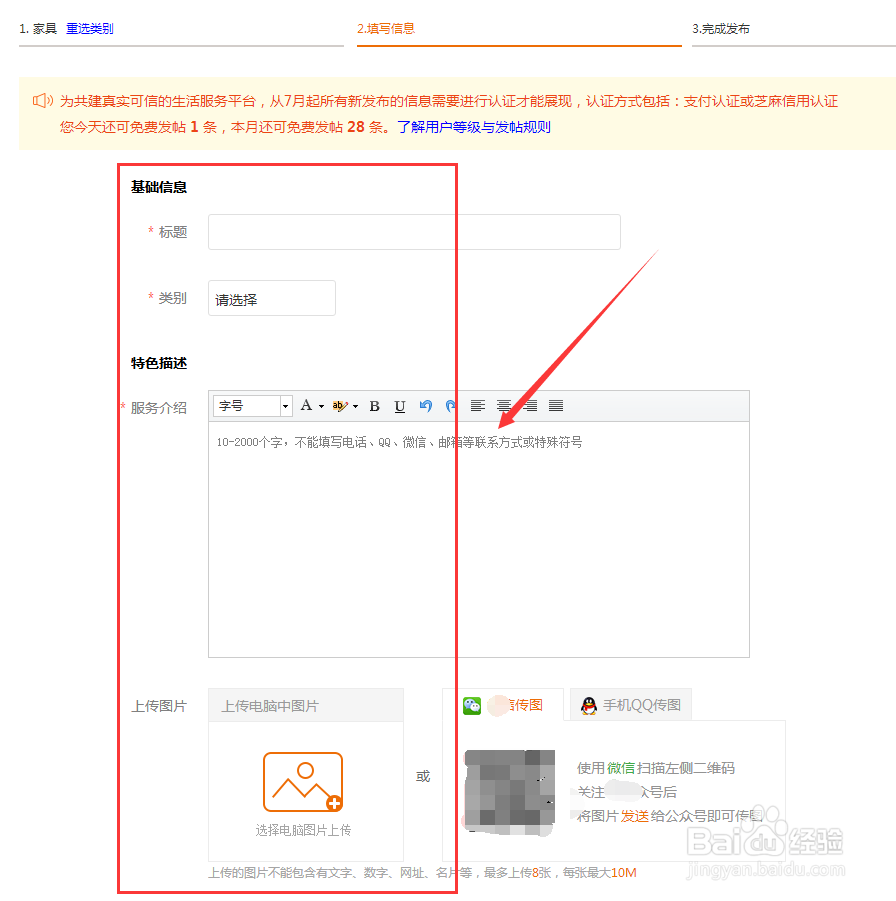Viewport: 896px width, 901px height.
Task: Click the redo arrow in editor toolbar
Action: pyautogui.click(x=450, y=406)
